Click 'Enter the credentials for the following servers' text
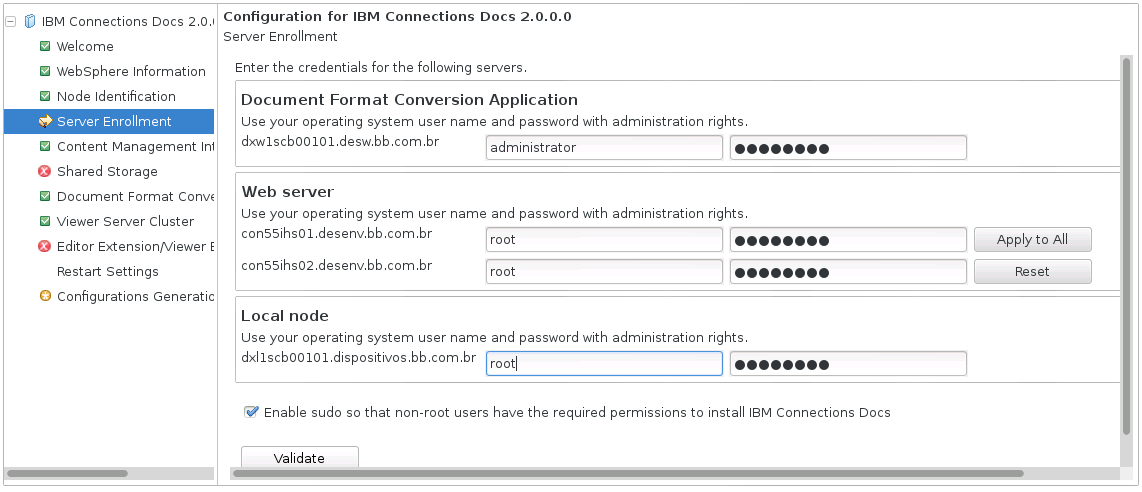 (381, 68)
